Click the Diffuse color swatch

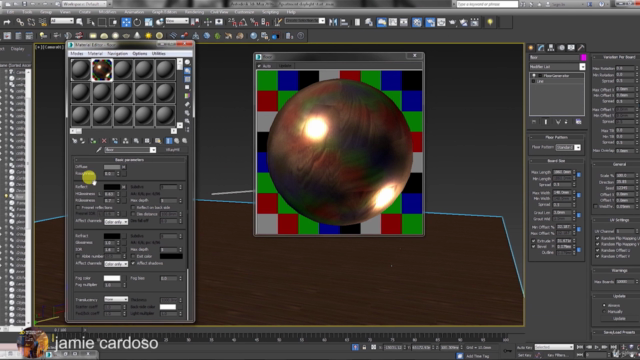(x=111, y=167)
